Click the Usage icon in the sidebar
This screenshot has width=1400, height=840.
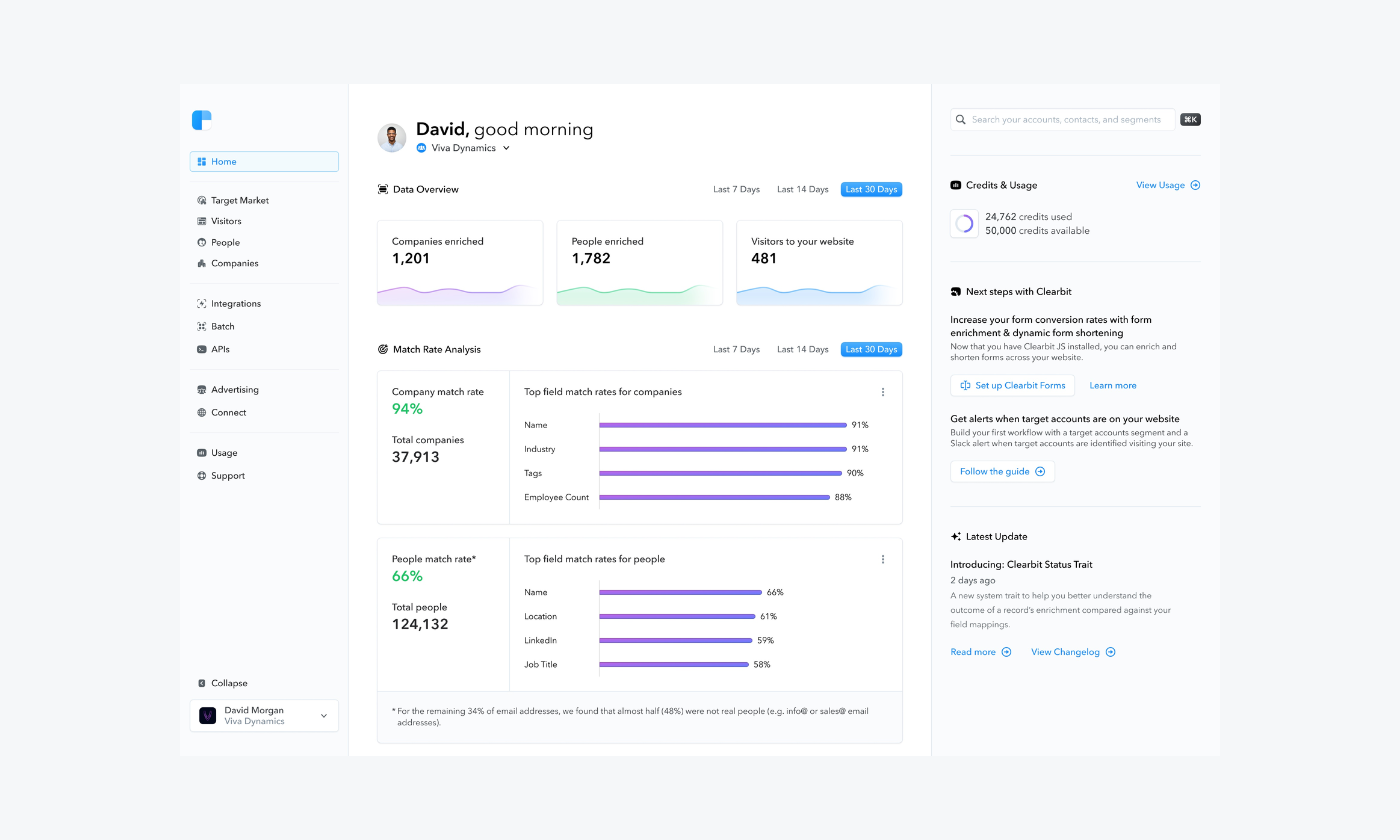point(202,453)
